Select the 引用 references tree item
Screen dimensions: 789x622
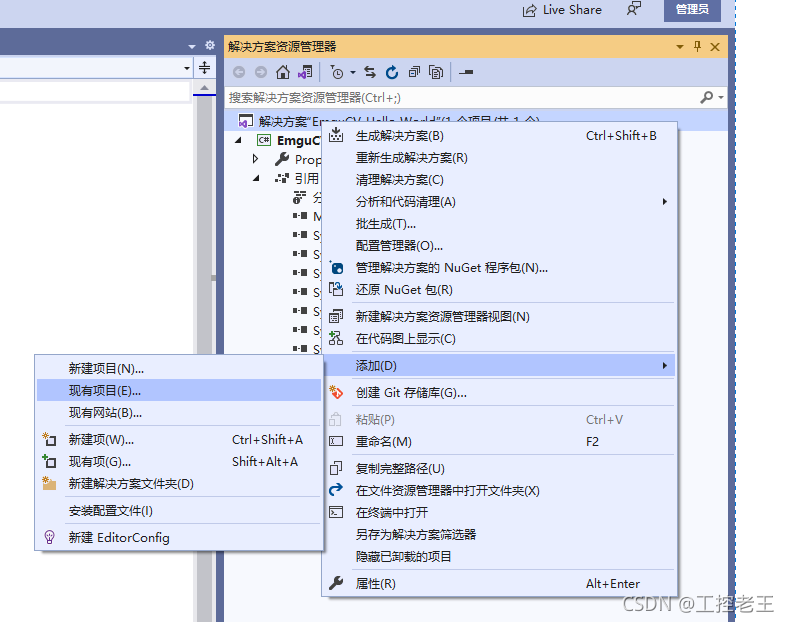coord(306,178)
